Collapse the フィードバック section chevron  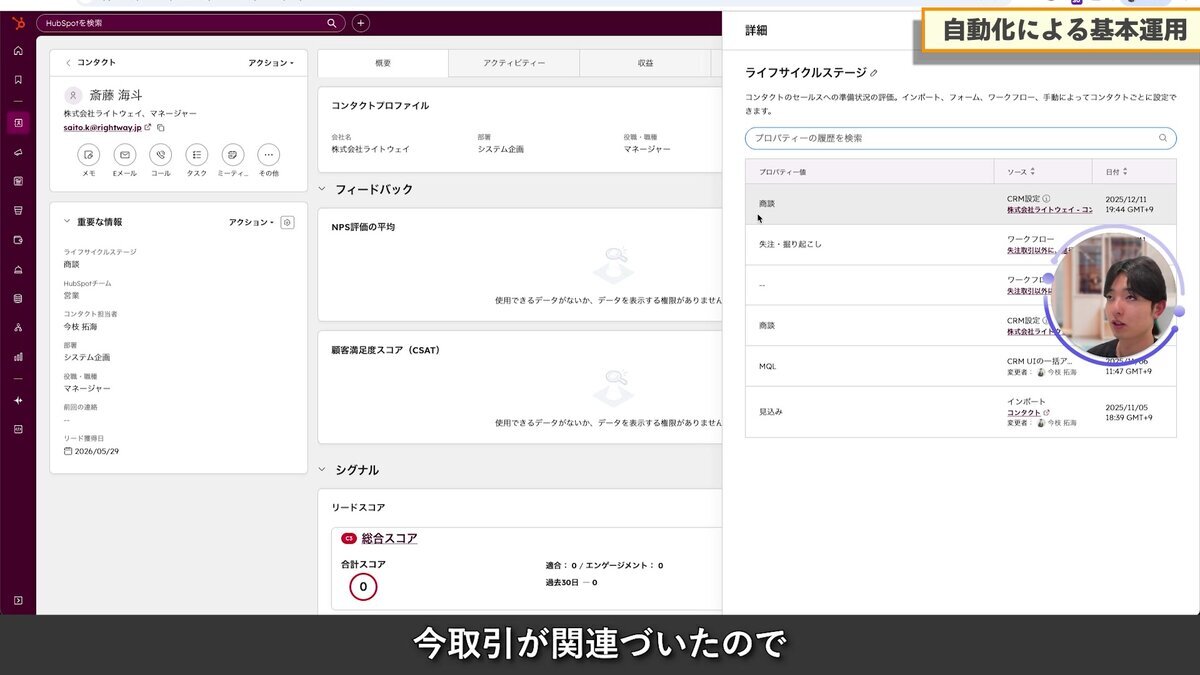click(x=323, y=189)
